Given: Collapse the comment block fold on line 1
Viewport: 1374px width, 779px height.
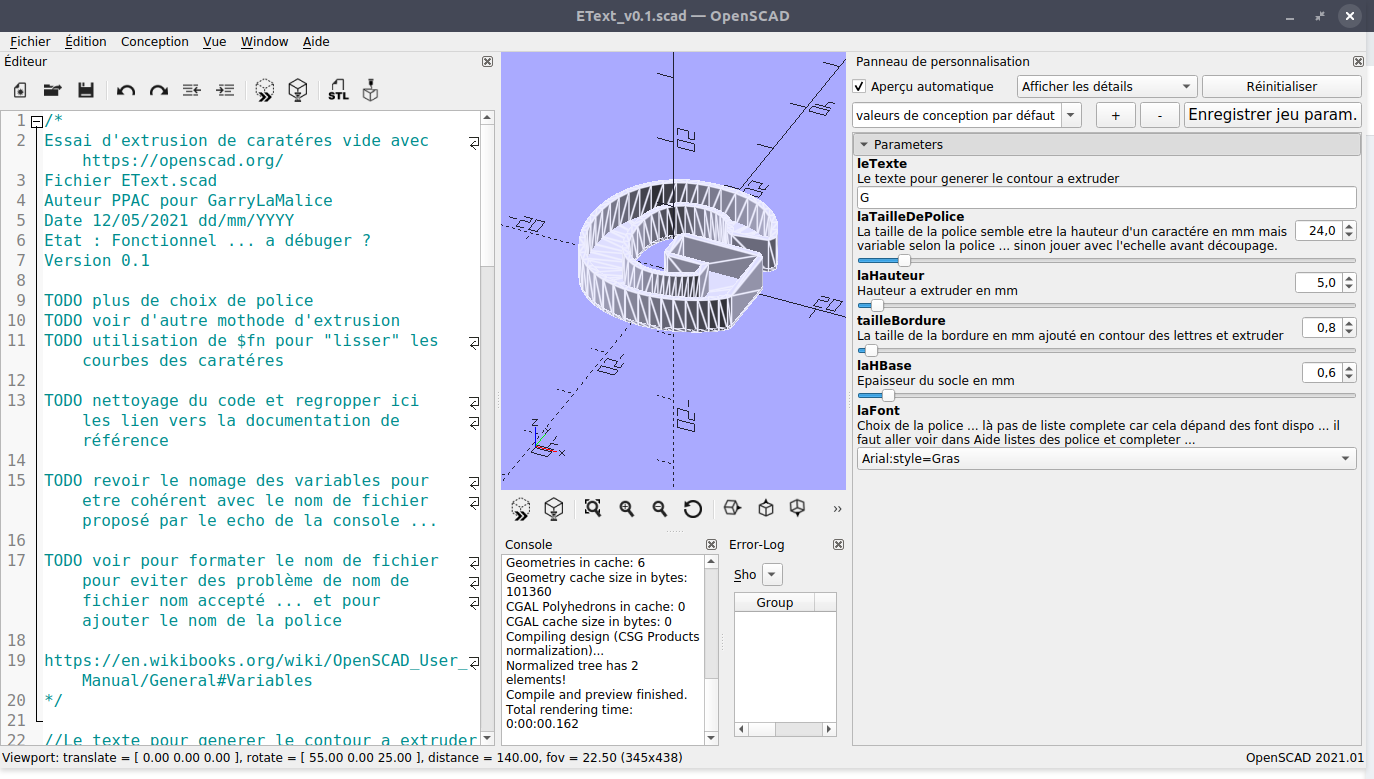Looking at the screenshot, I should pyautogui.click(x=37, y=121).
